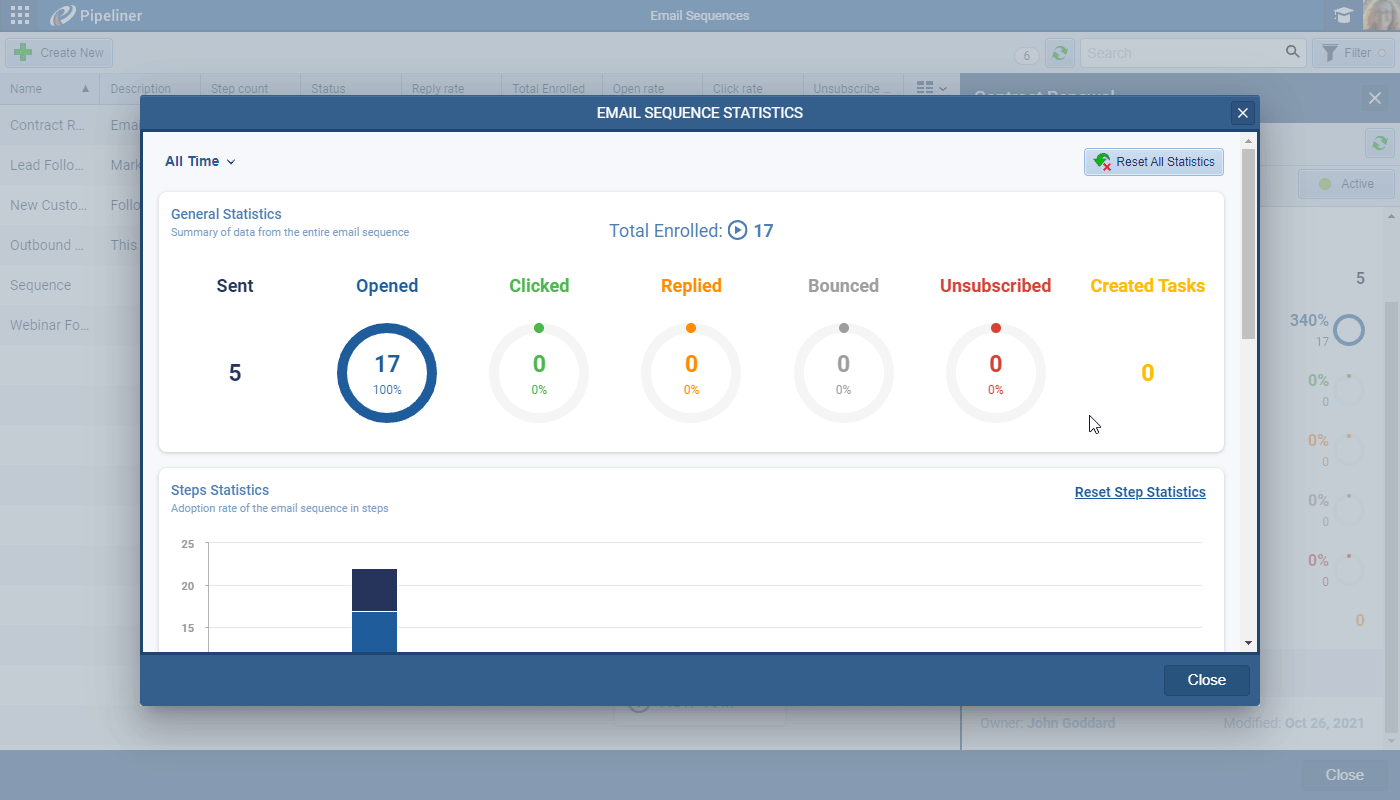Click the Reset Step Statistics link
This screenshot has width=1400, height=800.
[x=1140, y=491]
